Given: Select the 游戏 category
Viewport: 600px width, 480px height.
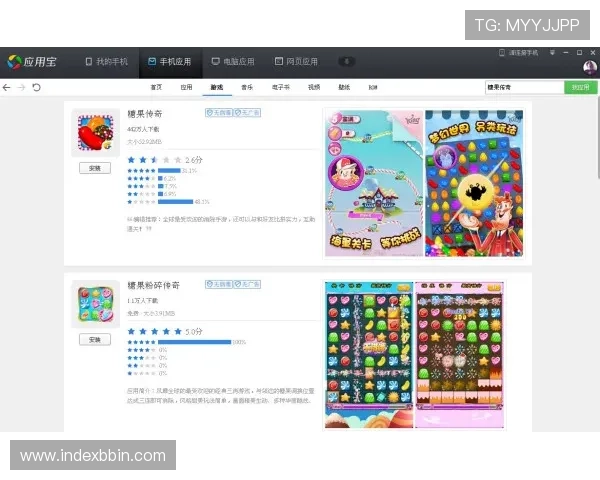Looking at the screenshot, I should point(217,87).
